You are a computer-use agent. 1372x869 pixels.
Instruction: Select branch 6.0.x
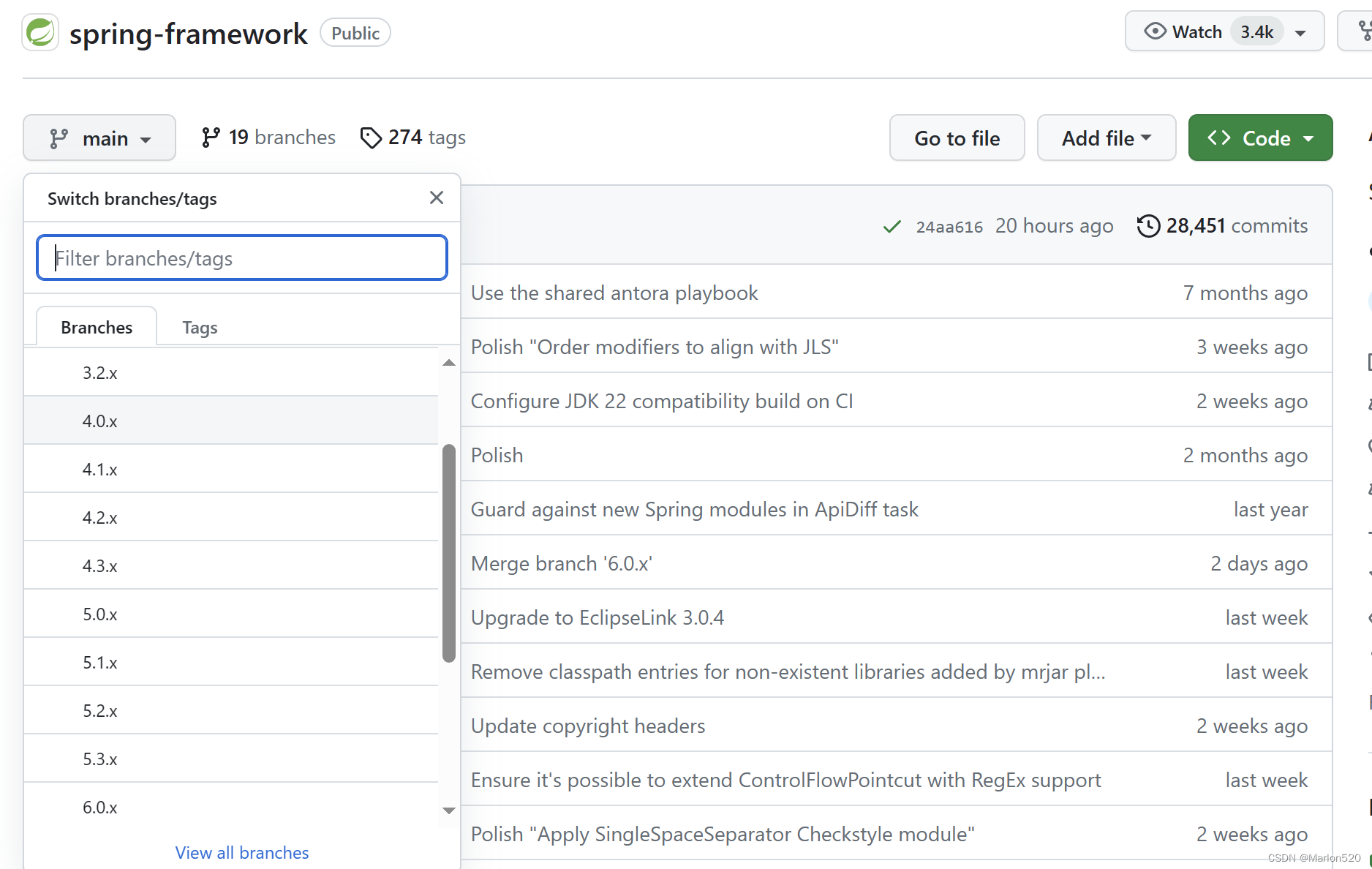(231, 807)
